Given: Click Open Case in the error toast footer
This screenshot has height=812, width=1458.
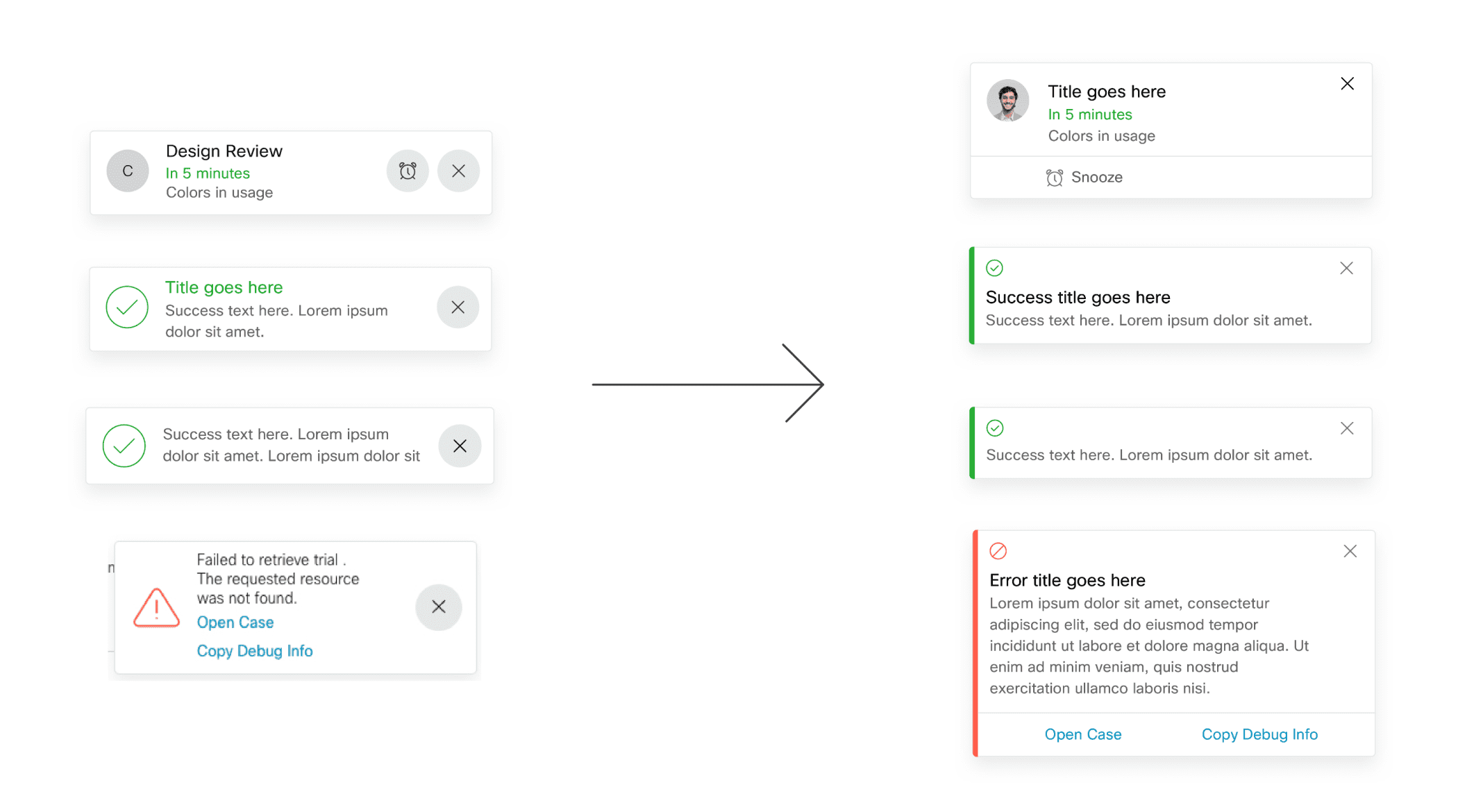Looking at the screenshot, I should 1083,734.
